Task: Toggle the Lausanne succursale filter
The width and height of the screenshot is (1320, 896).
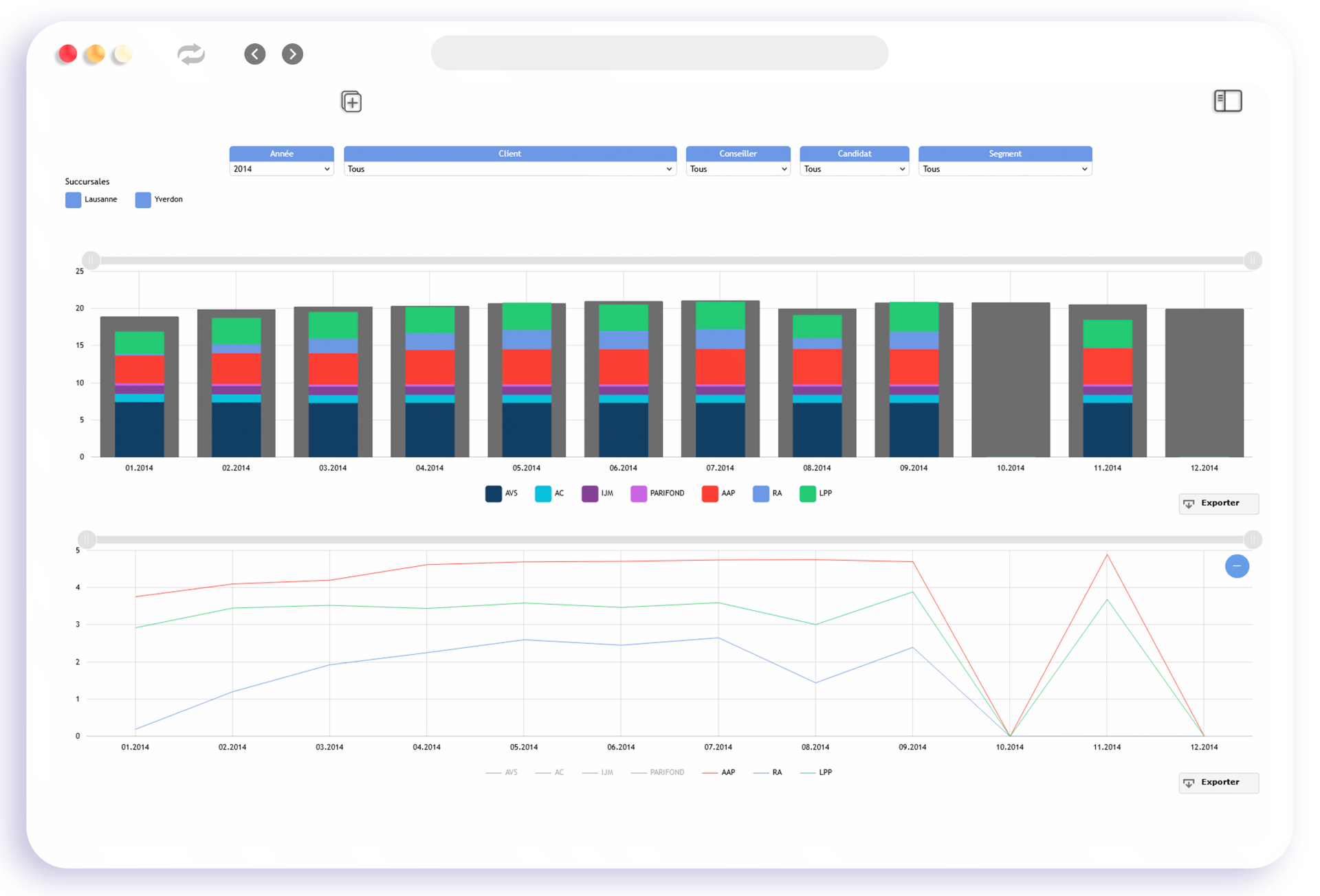Action: (x=74, y=200)
